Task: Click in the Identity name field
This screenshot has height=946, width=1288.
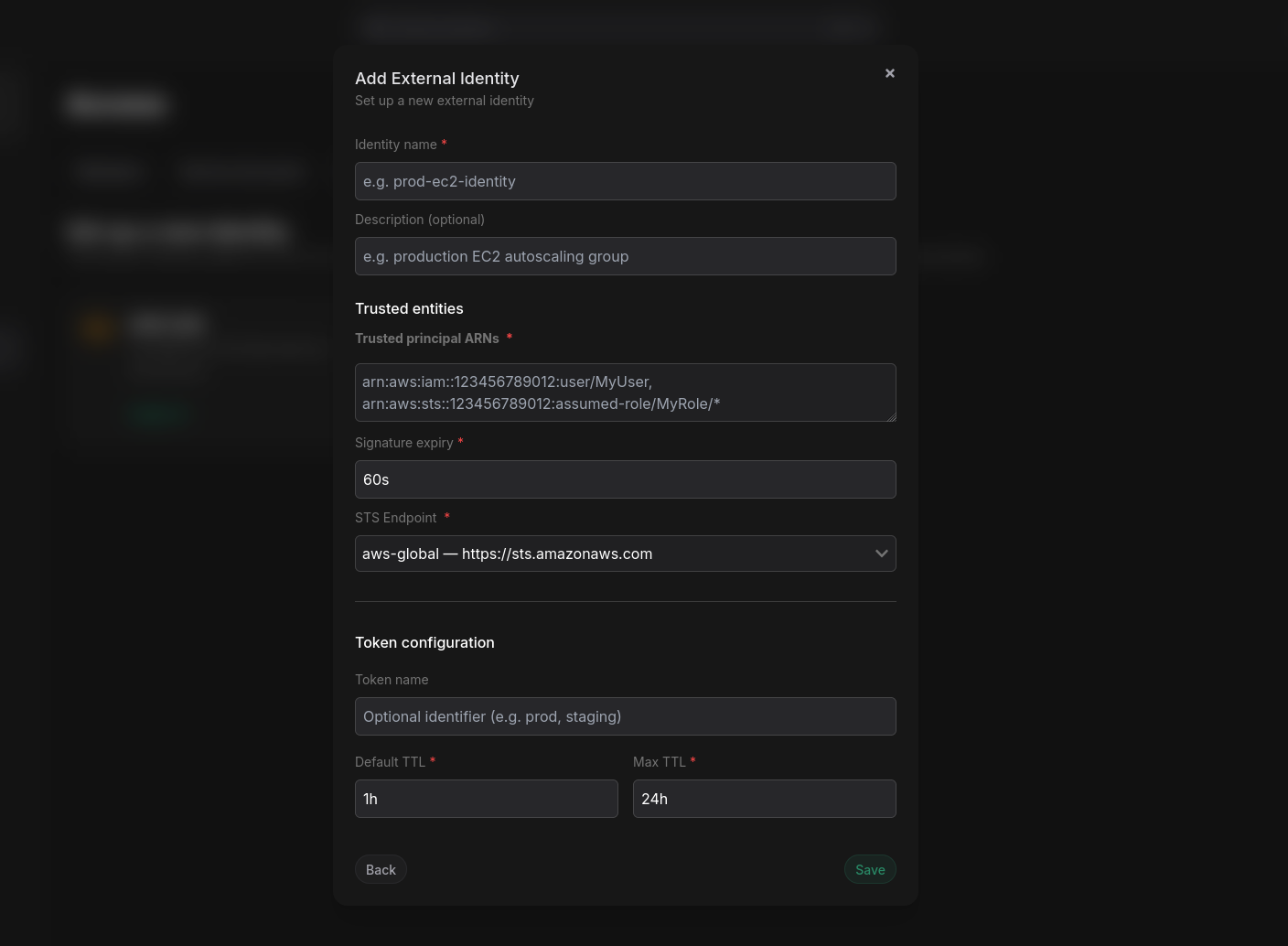Action: click(626, 181)
